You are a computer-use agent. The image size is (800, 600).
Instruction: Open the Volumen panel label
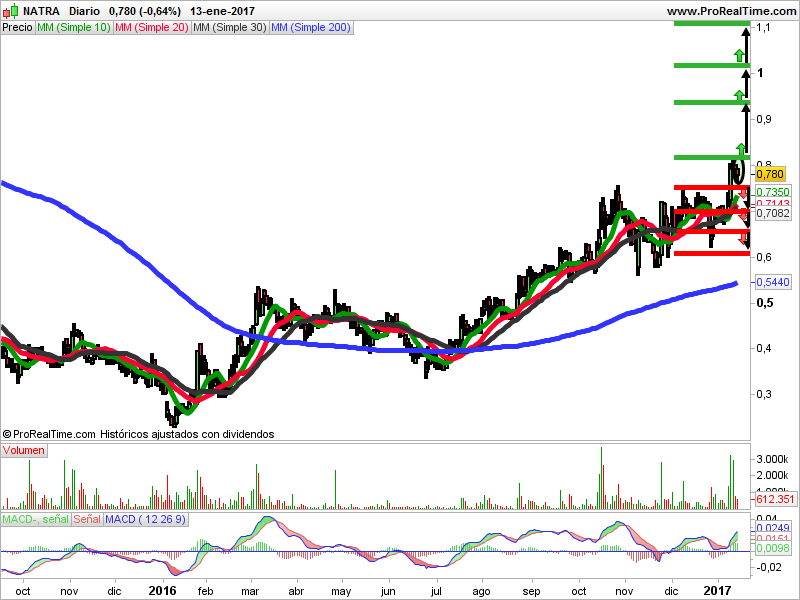23,451
